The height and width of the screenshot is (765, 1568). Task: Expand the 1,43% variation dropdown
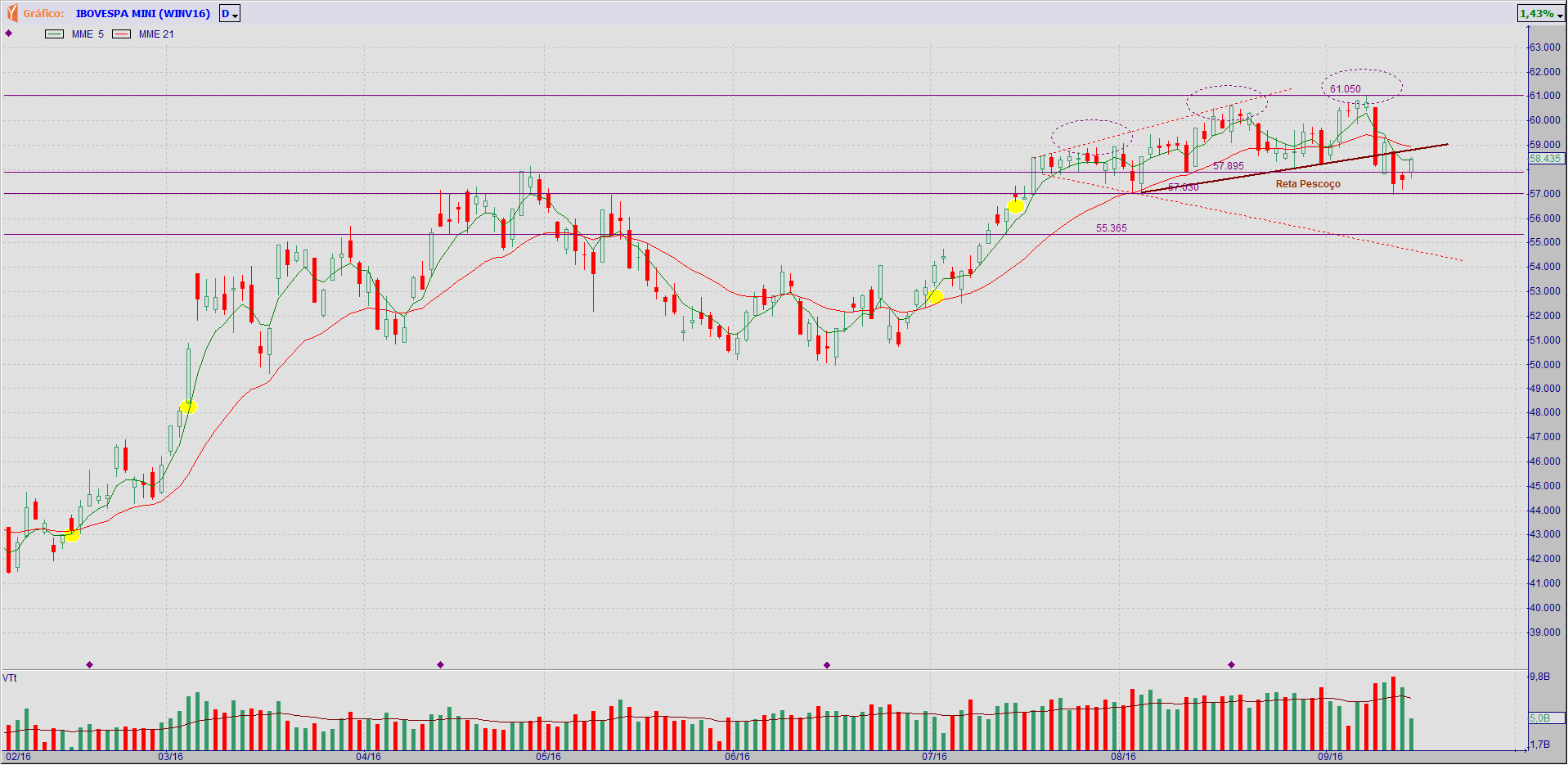(1540, 14)
